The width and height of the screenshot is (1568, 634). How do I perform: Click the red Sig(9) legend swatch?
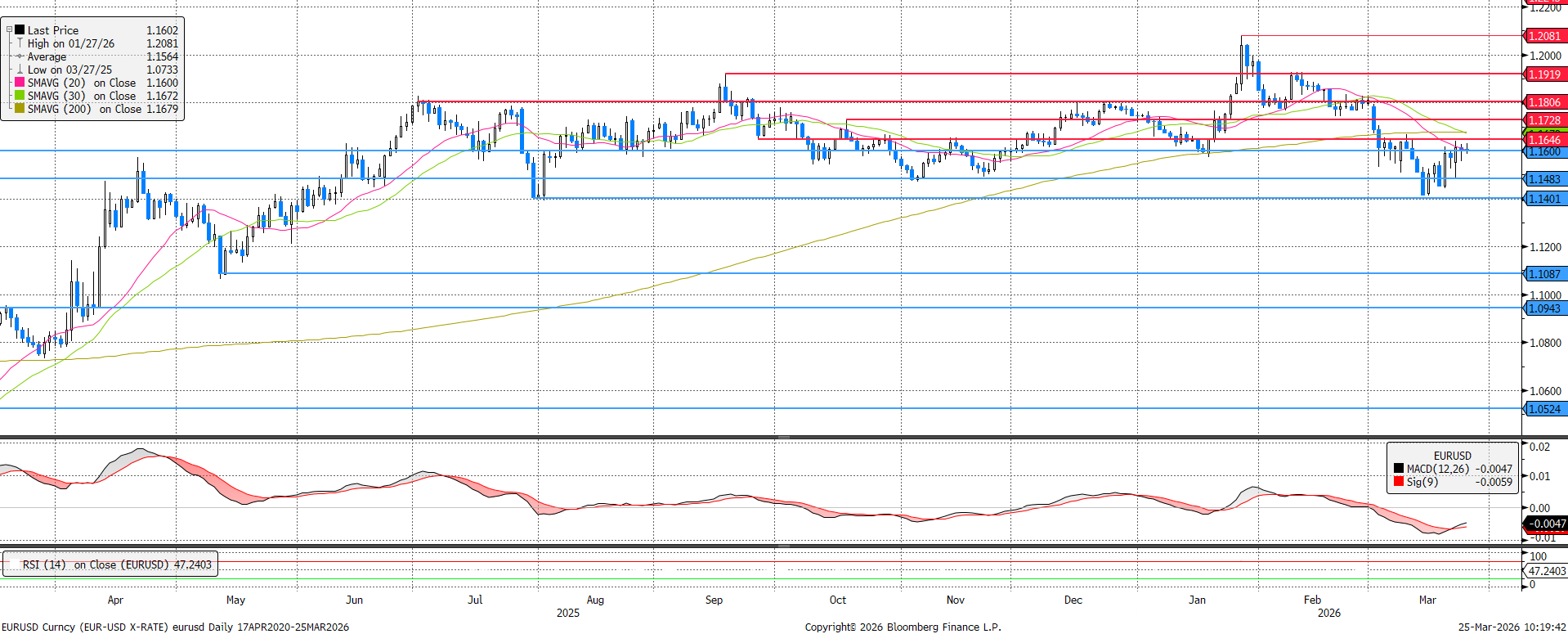tap(1399, 482)
